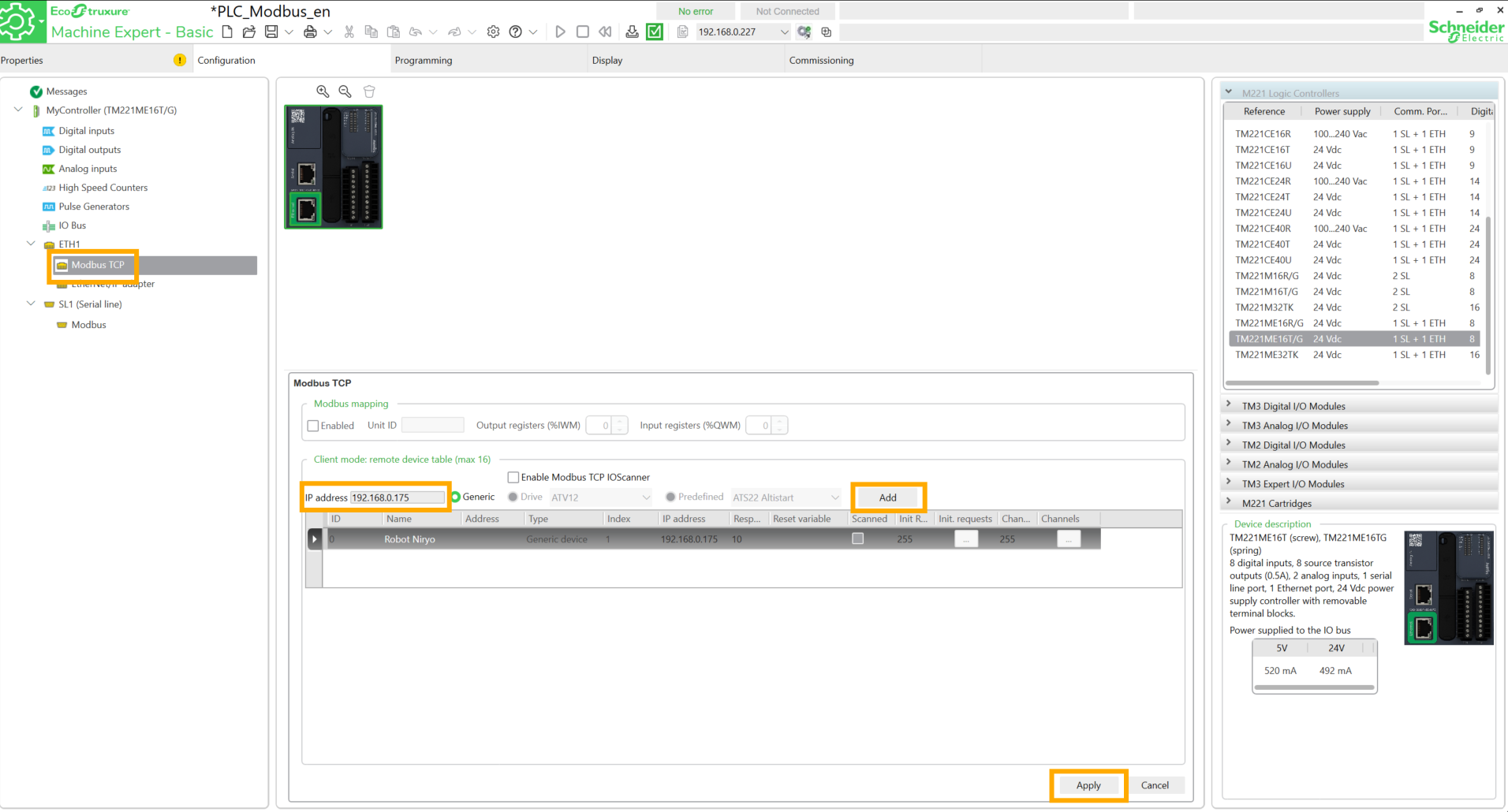This screenshot has width=1508, height=812.
Task: Enable the Modbus mapping checkbox
Action: tap(313, 426)
